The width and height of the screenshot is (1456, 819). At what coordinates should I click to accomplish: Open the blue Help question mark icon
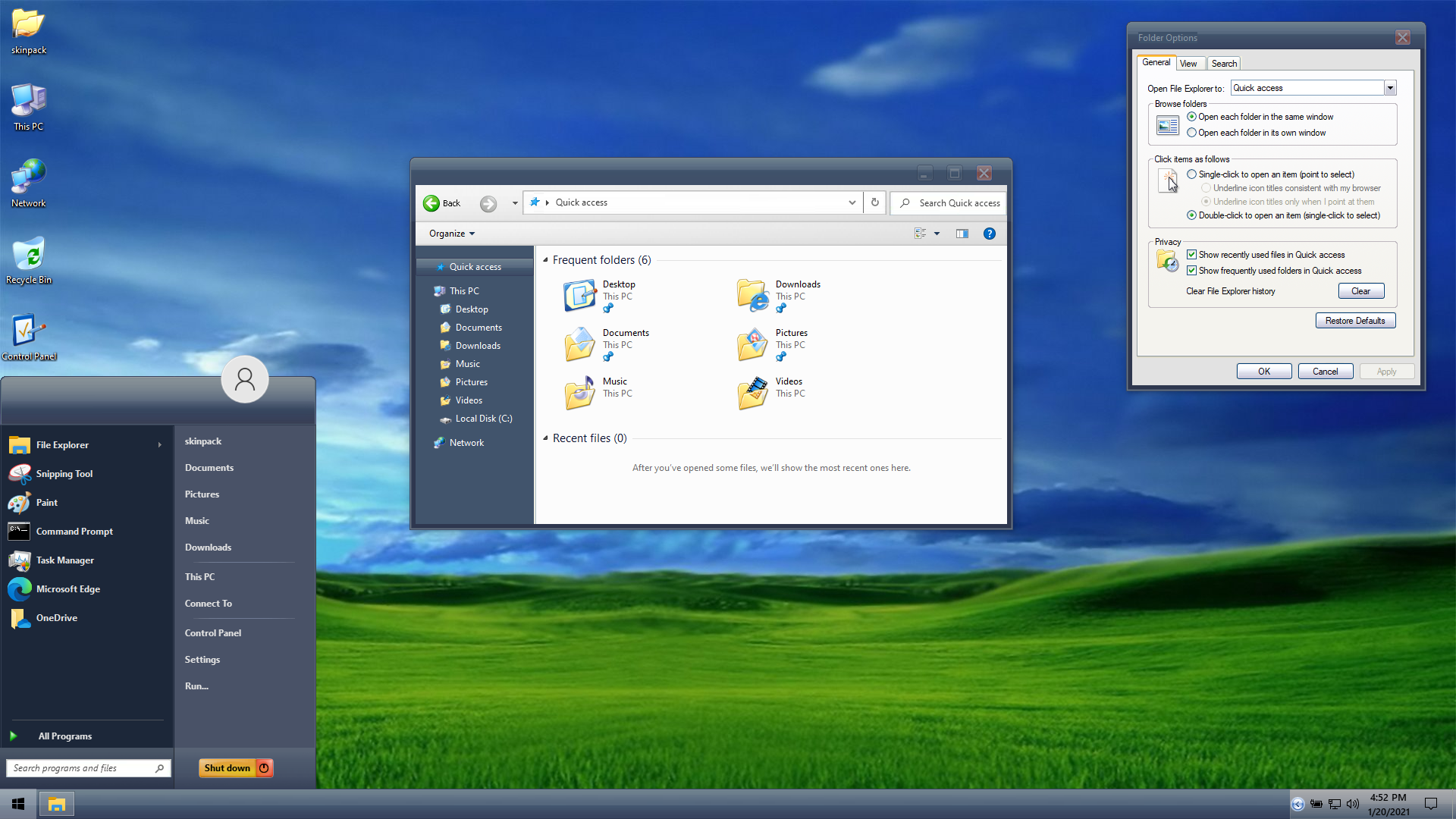pyautogui.click(x=989, y=234)
